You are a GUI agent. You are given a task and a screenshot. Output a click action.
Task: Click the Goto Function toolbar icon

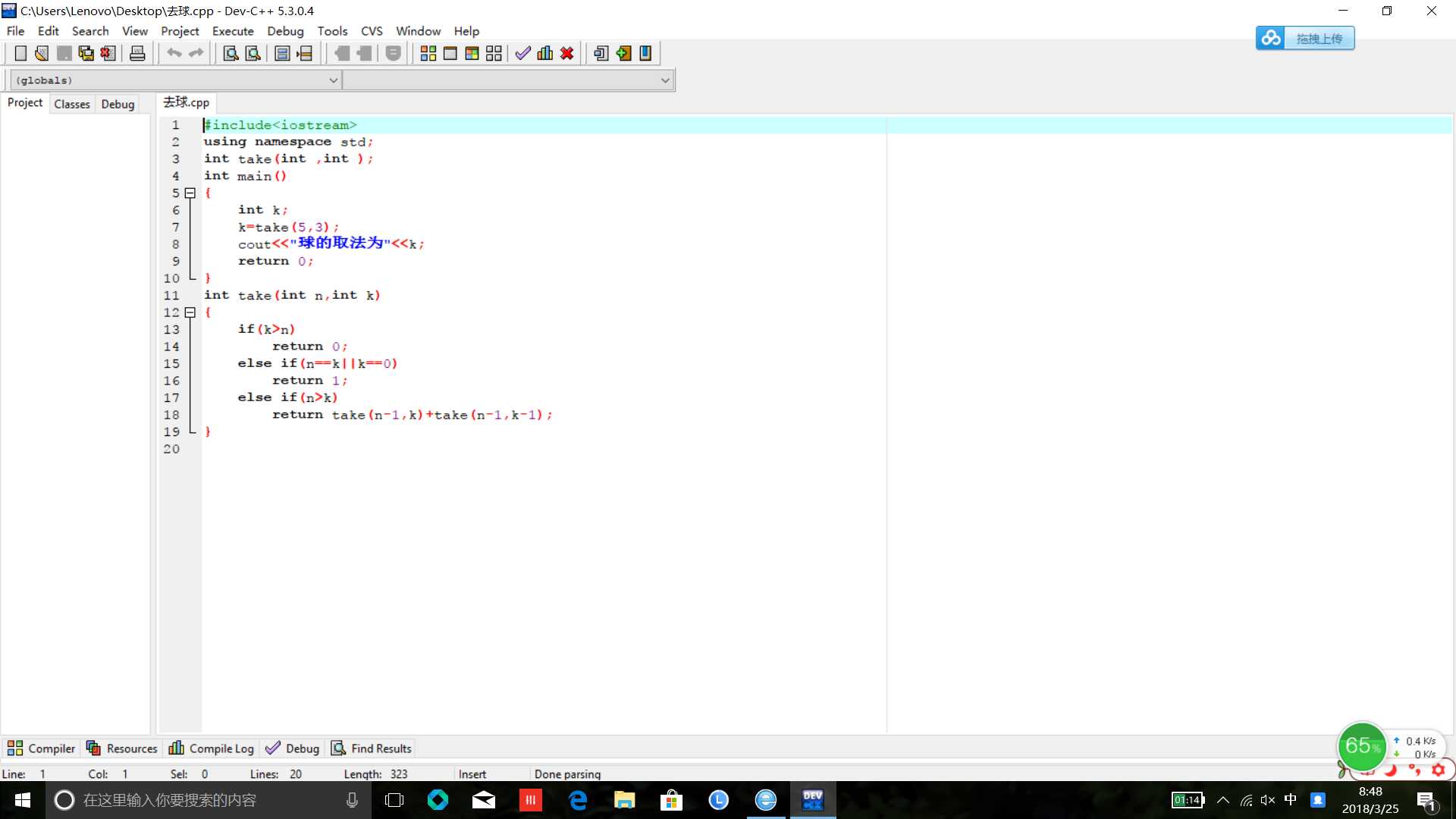point(282,53)
